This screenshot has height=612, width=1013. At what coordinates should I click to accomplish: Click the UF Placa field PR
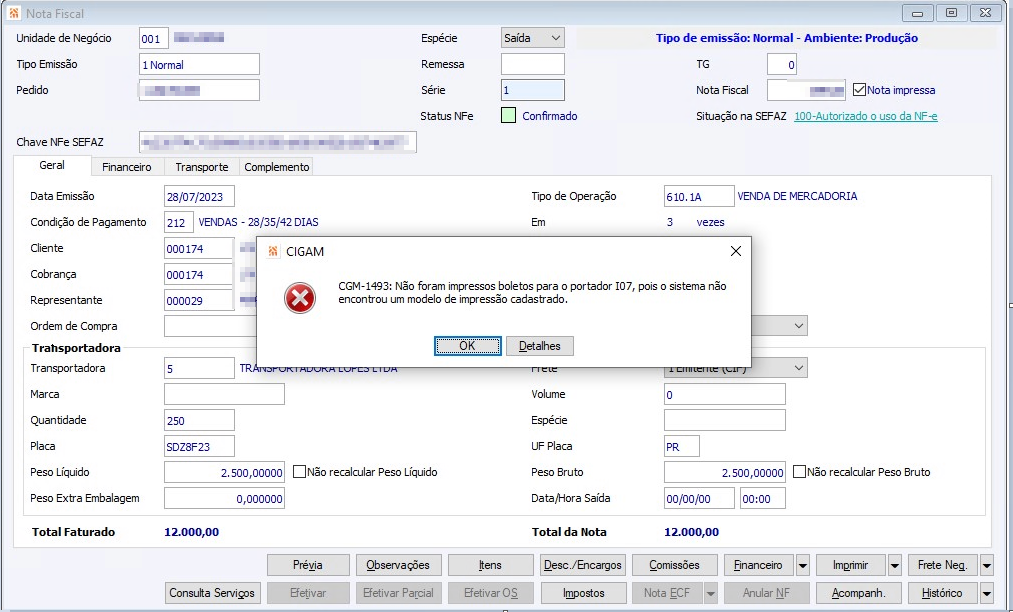click(x=682, y=446)
